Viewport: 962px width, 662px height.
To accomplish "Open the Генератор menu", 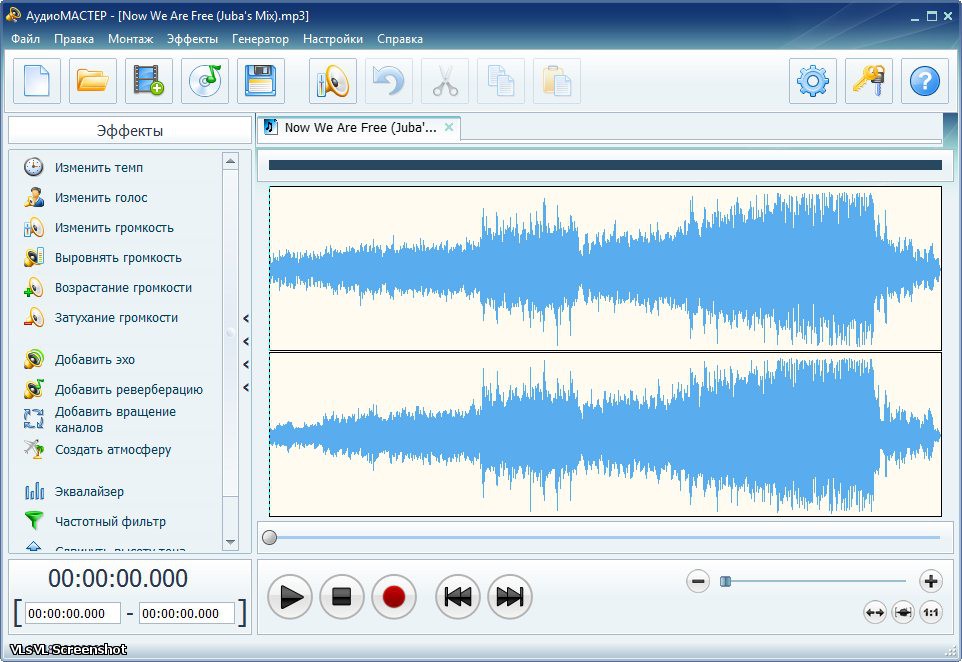I will pos(260,39).
